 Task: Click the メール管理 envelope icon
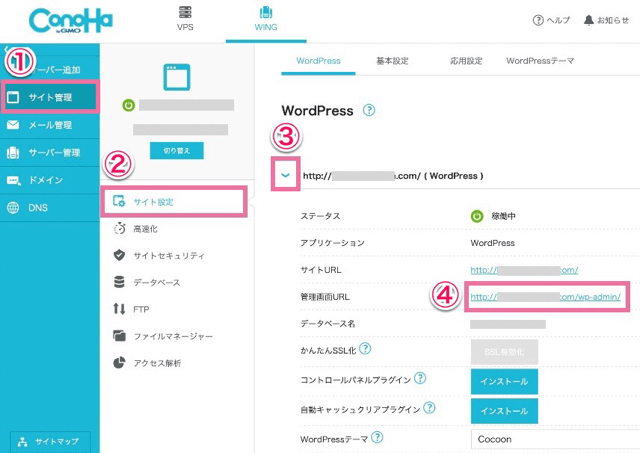[13, 125]
